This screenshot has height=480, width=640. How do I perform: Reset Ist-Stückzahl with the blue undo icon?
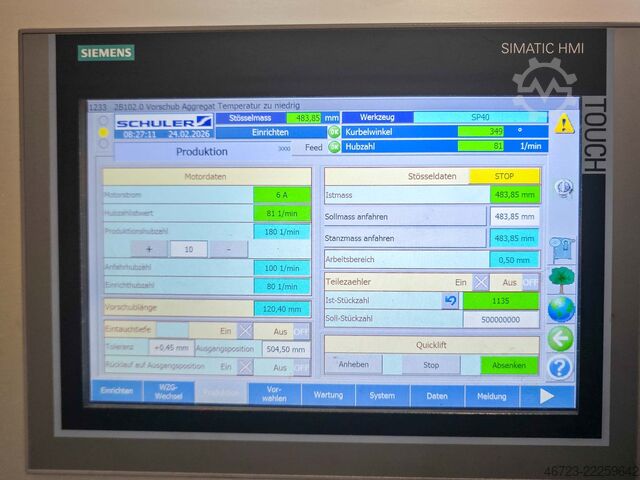[450, 301]
